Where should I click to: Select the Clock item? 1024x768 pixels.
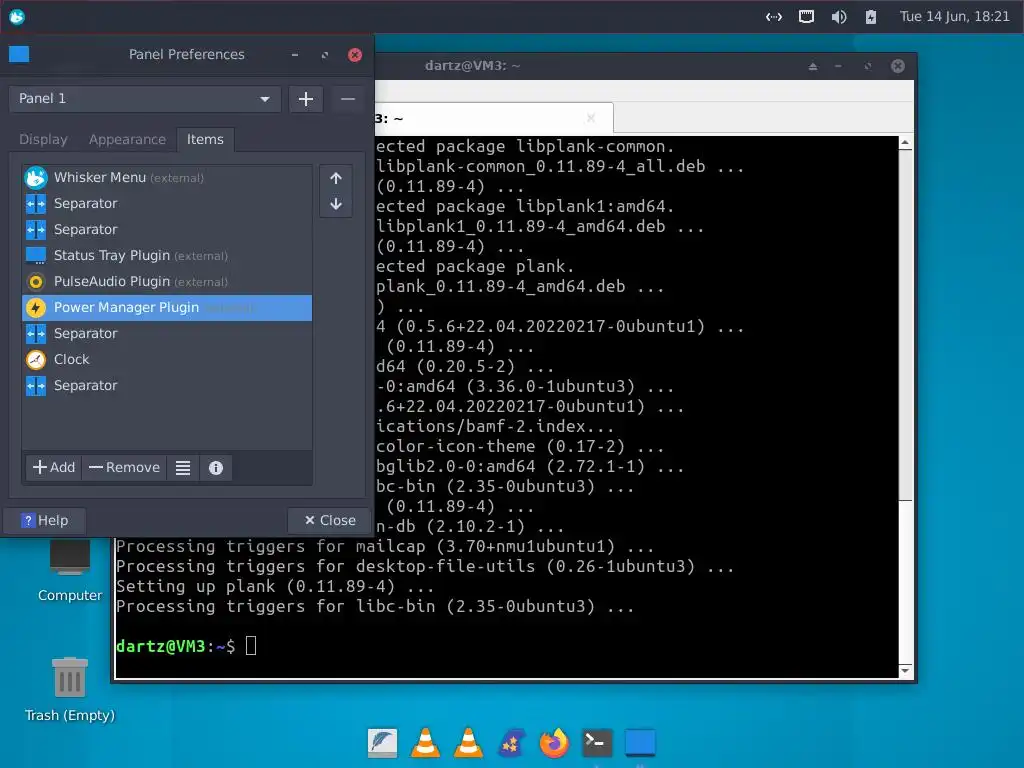[167, 359]
